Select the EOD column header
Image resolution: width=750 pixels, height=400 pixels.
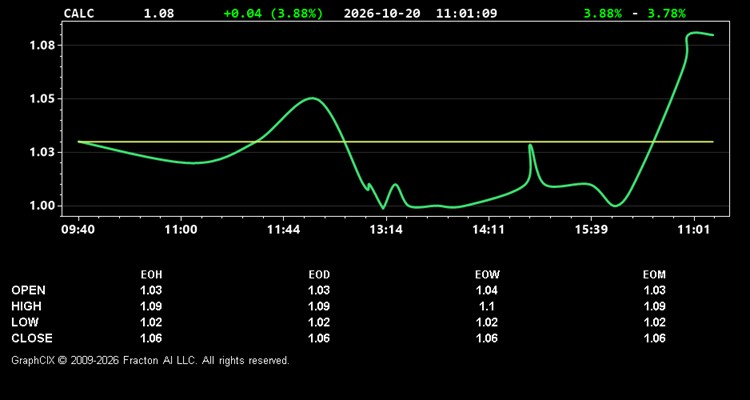pos(319,275)
